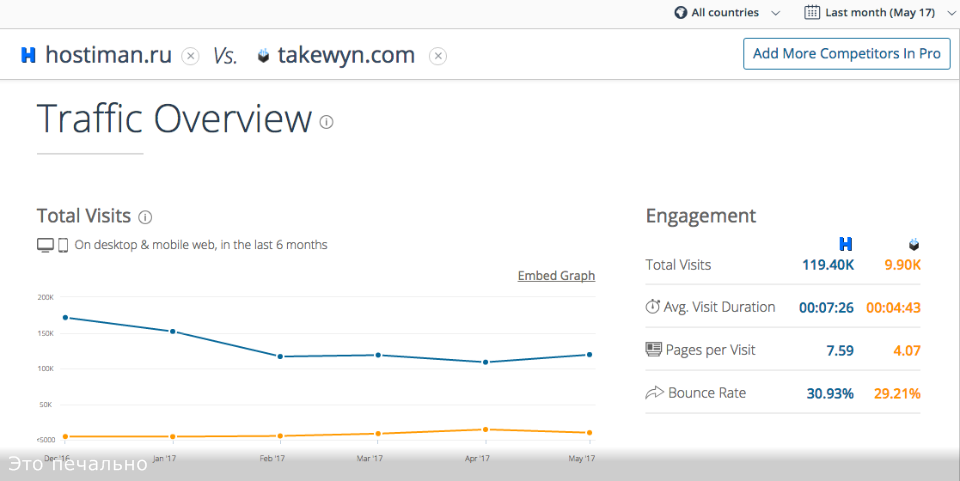Image resolution: width=960 pixels, height=481 pixels.
Task: Select takewyn.com Apr '17 orange data point
Action: (x=486, y=430)
